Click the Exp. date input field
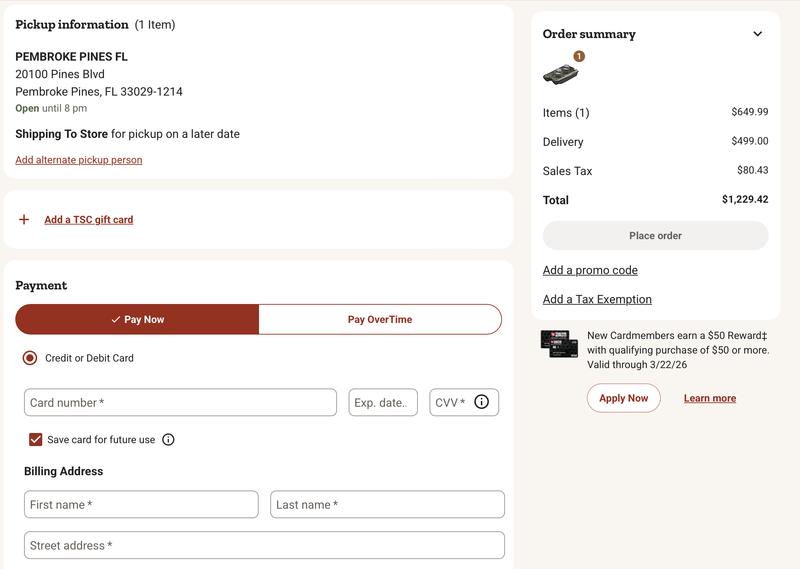This screenshot has height=569, width=800. (x=382, y=402)
